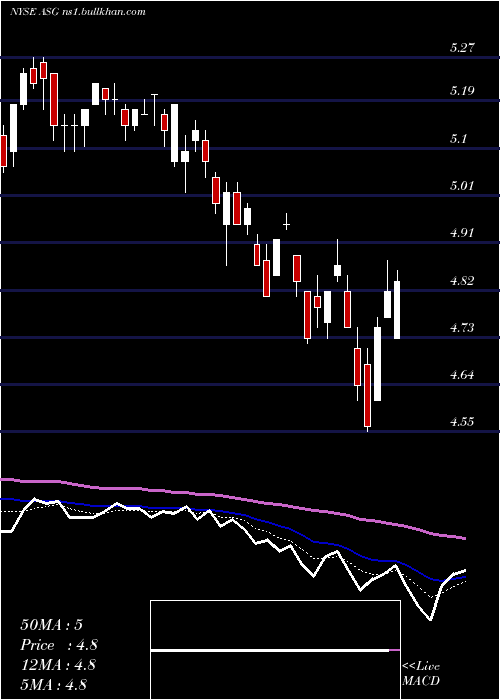Click the 5.19 price axis label
The height and width of the screenshot is (700, 500).
pos(462,91)
